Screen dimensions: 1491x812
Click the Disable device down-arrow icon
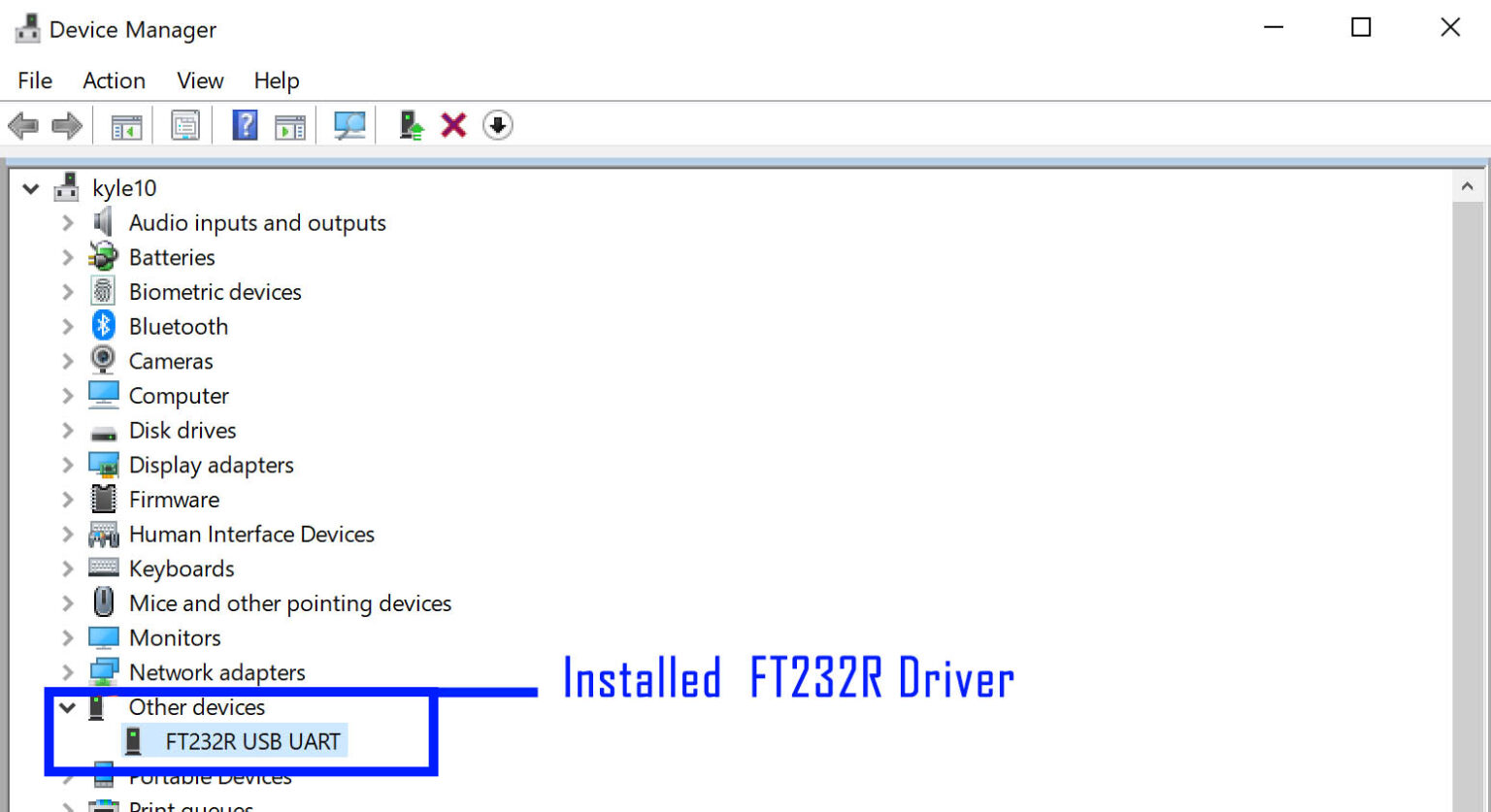(497, 124)
